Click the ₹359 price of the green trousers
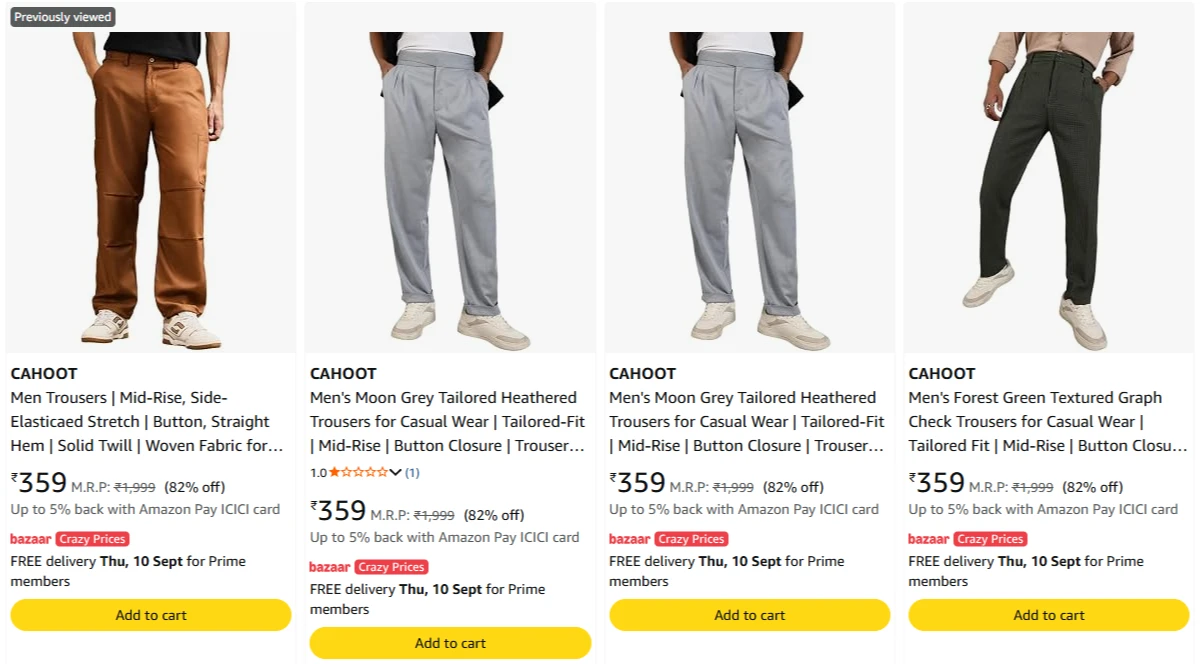Screen dimensions: 1201x664 pyautogui.click(x=937, y=484)
